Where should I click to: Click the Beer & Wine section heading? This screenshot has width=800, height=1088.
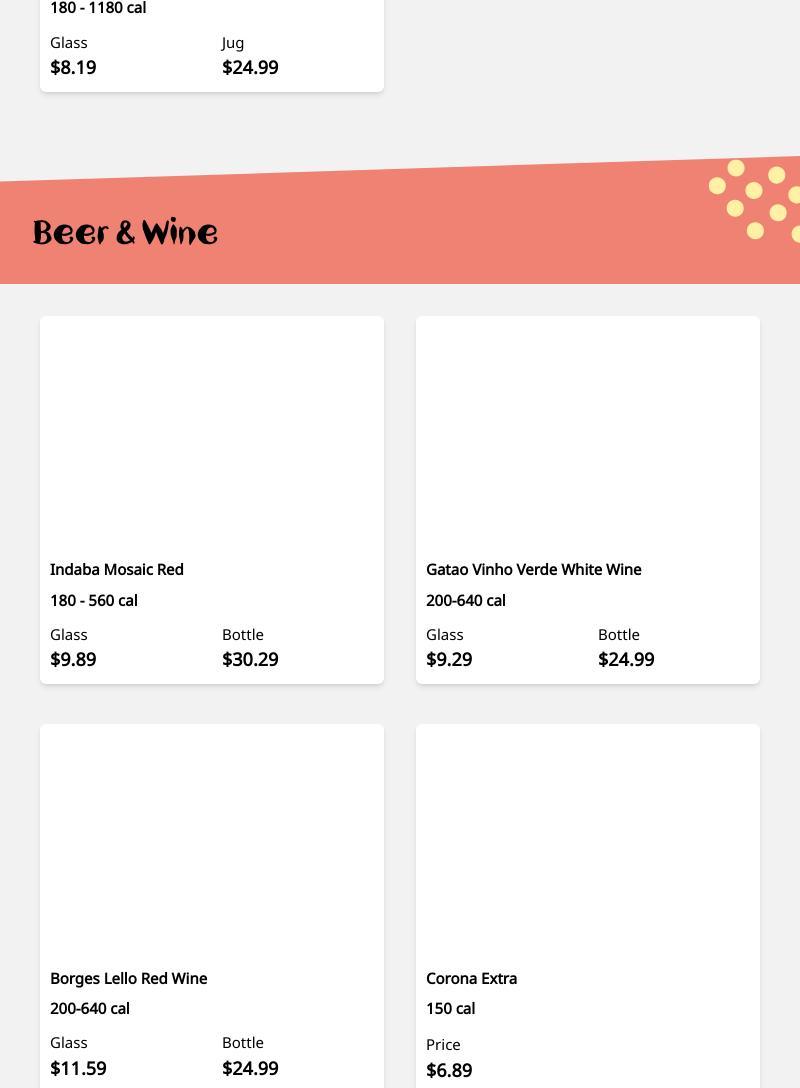pyautogui.click(x=125, y=233)
